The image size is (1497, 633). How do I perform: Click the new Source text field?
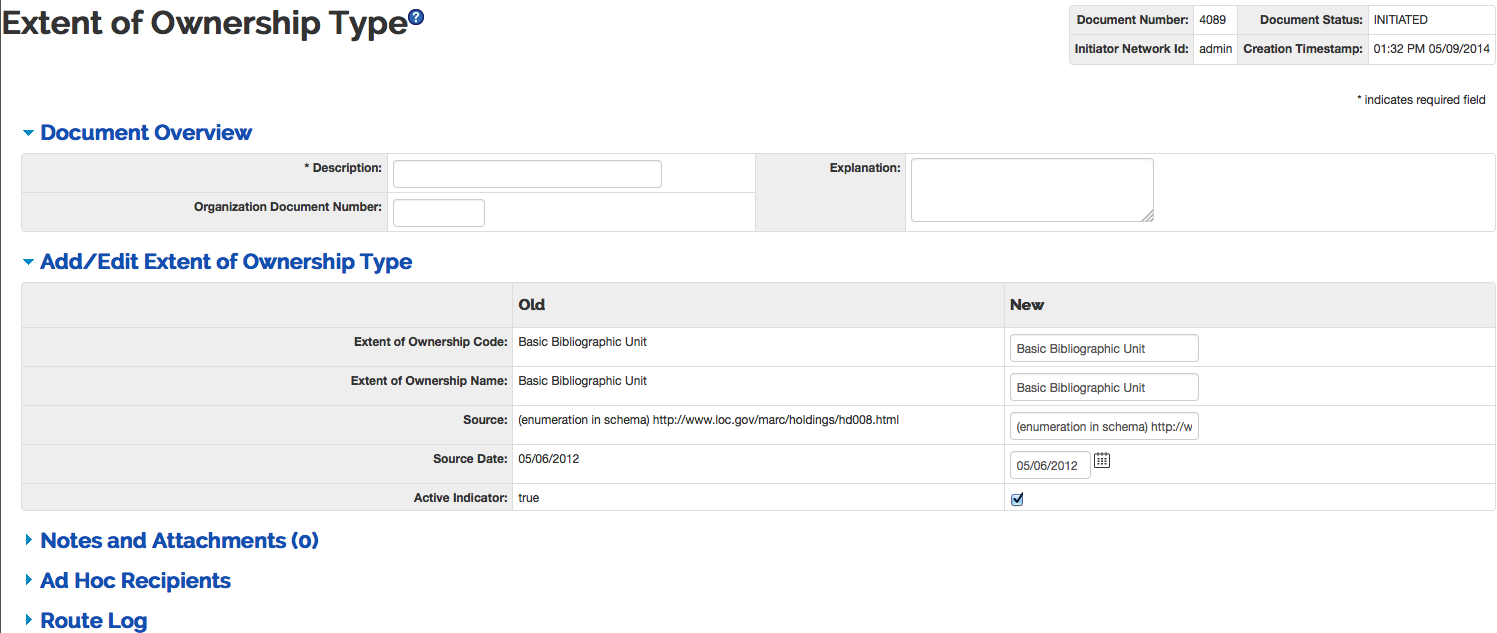click(x=1103, y=427)
